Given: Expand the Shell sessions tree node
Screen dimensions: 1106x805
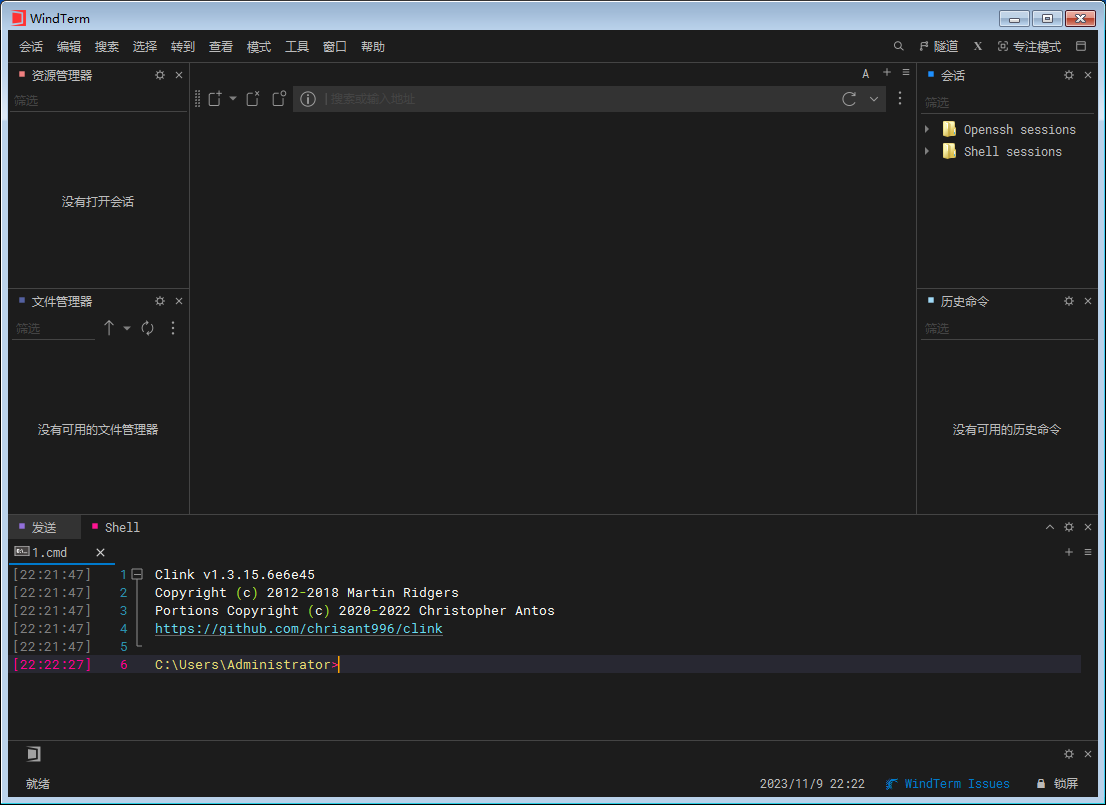Looking at the screenshot, I should [927, 152].
